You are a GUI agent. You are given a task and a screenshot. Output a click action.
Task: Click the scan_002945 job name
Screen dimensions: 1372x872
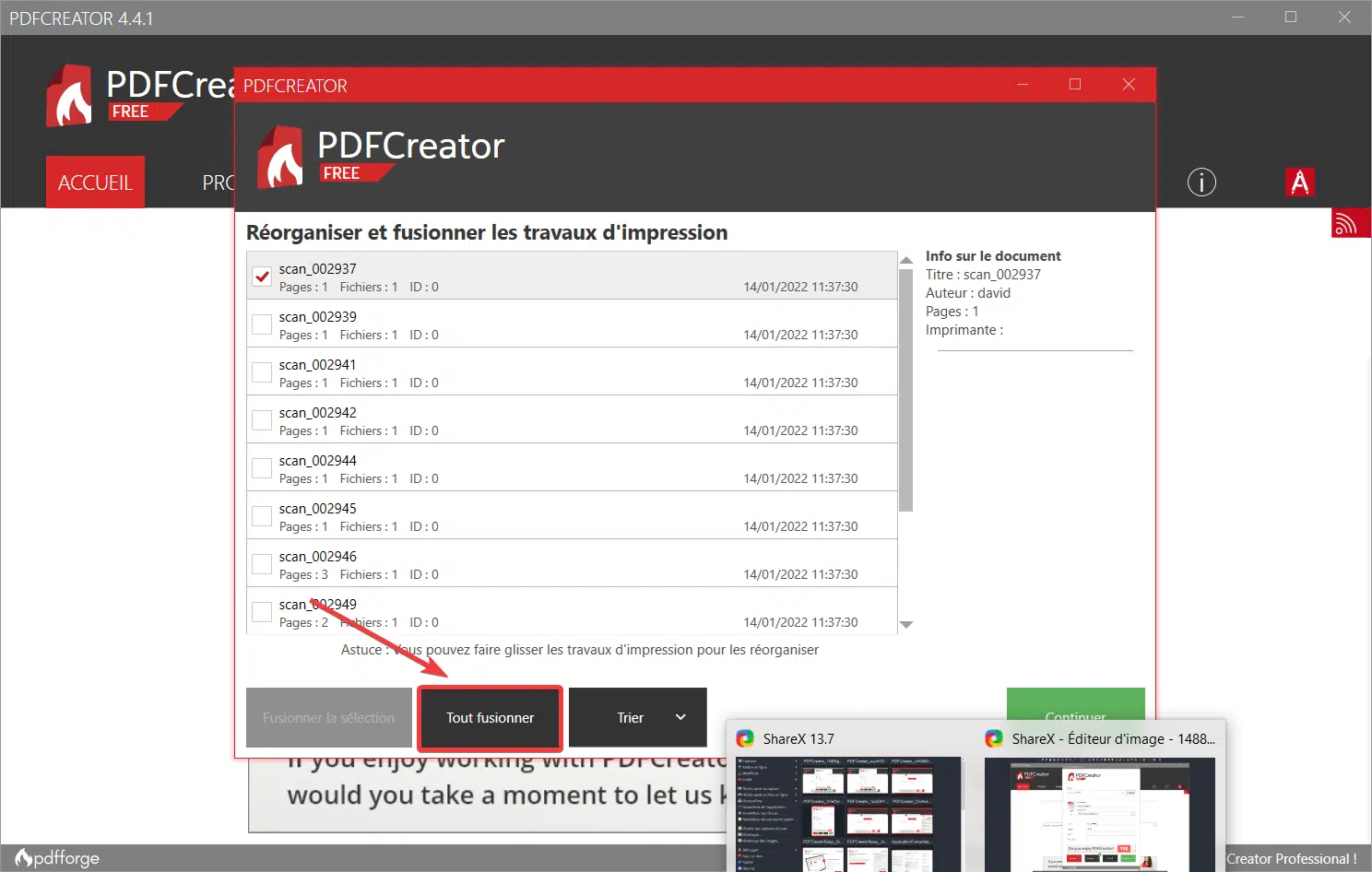pyautogui.click(x=318, y=509)
